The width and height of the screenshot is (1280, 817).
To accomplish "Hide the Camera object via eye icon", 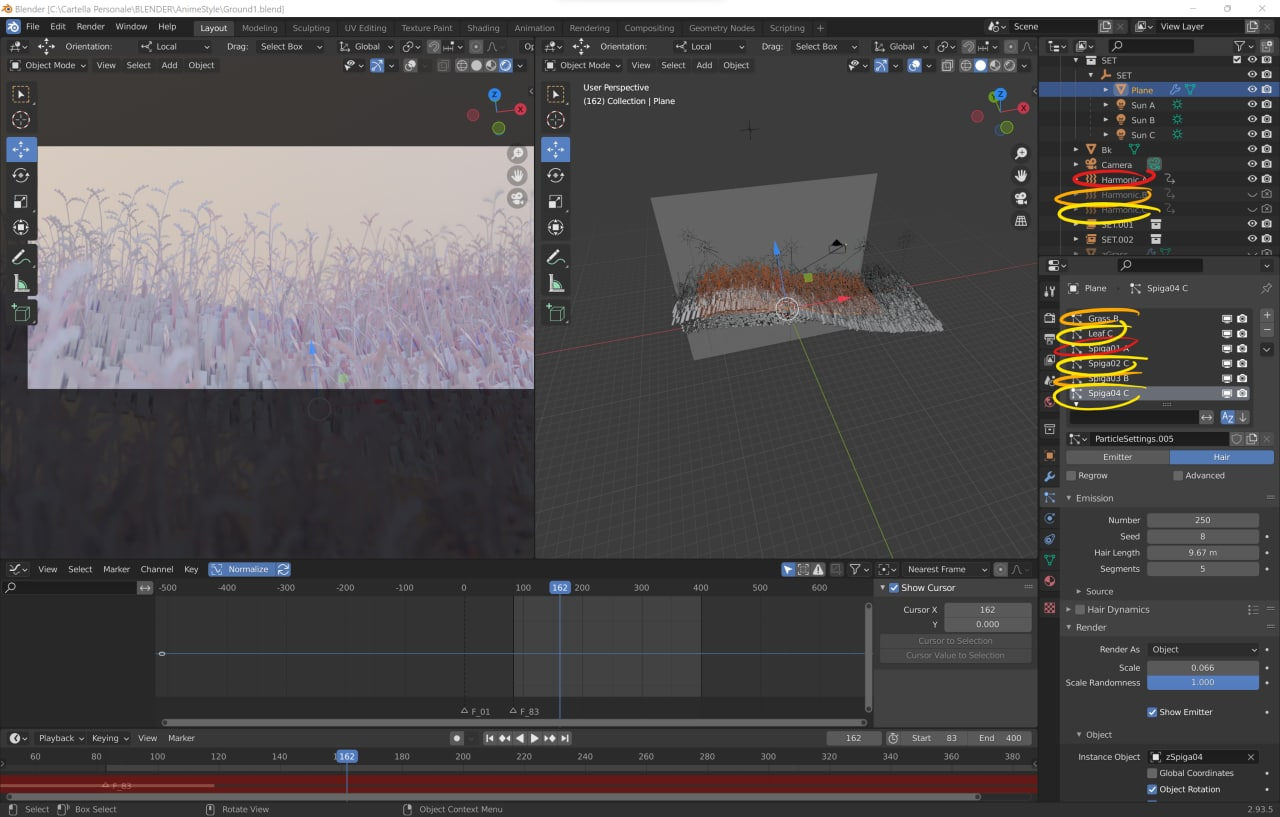I will (1252, 164).
